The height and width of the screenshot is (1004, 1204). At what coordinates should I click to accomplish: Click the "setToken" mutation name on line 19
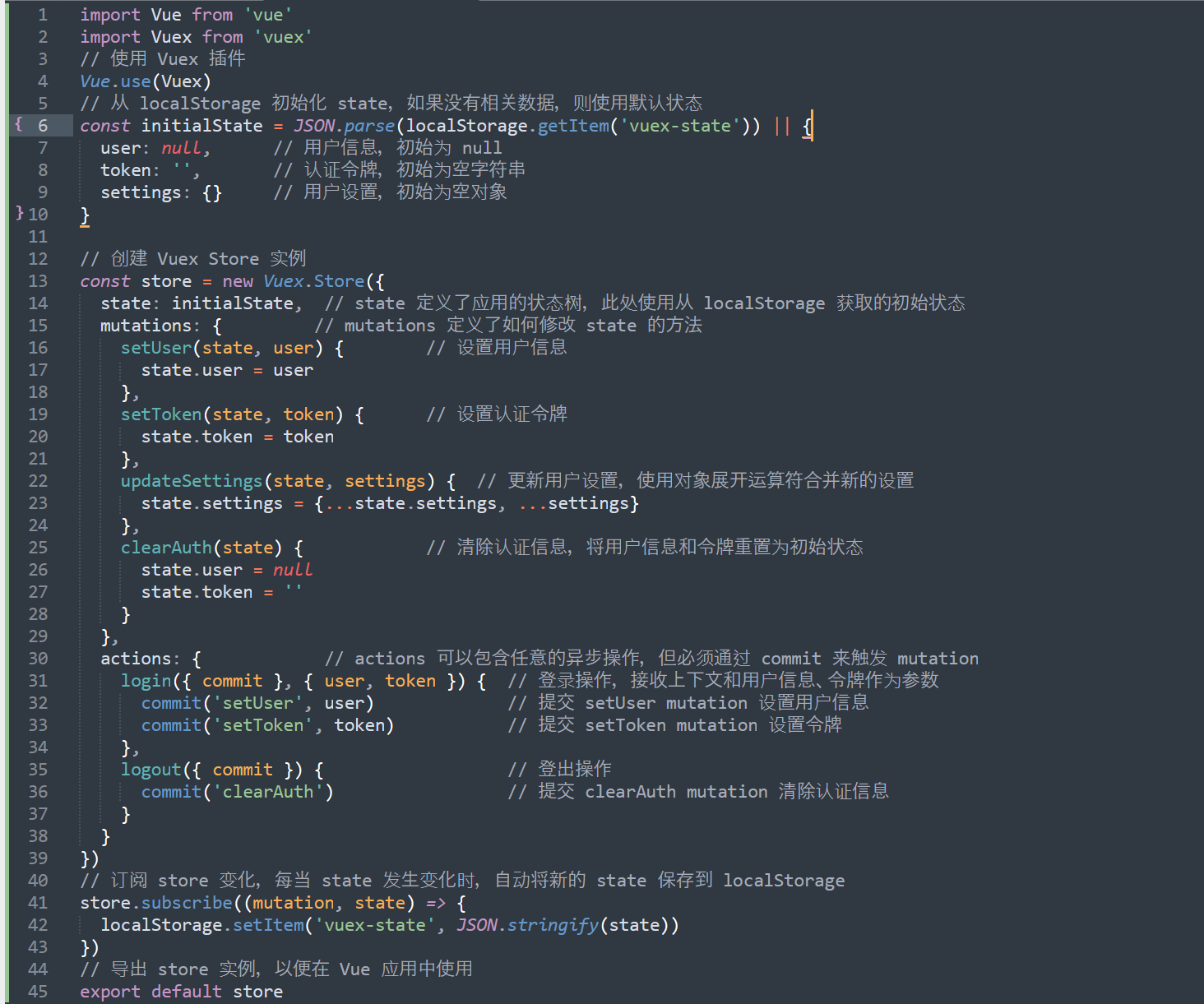(x=161, y=414)
